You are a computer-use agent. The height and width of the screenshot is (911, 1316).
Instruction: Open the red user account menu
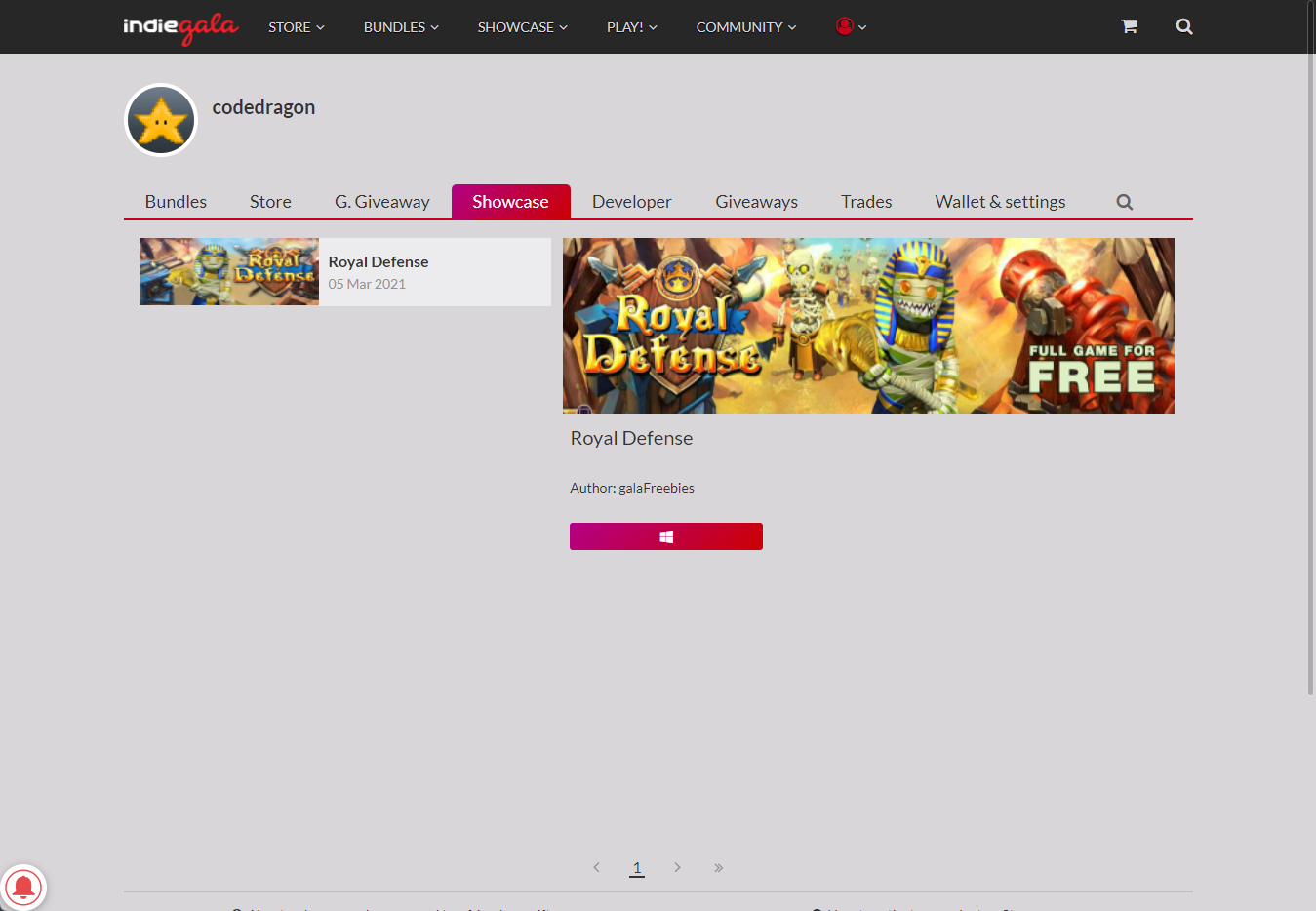(x=851, y=26)
